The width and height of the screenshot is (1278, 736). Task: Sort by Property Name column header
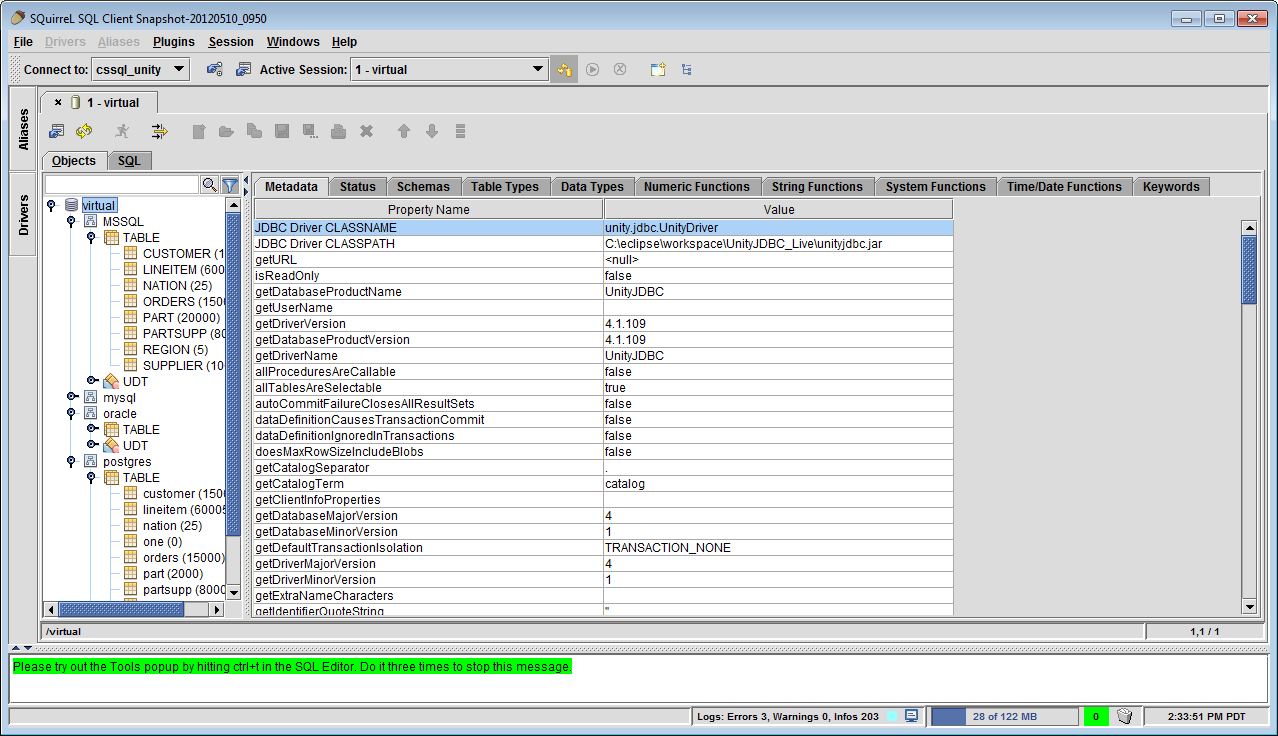click(428, 209)
